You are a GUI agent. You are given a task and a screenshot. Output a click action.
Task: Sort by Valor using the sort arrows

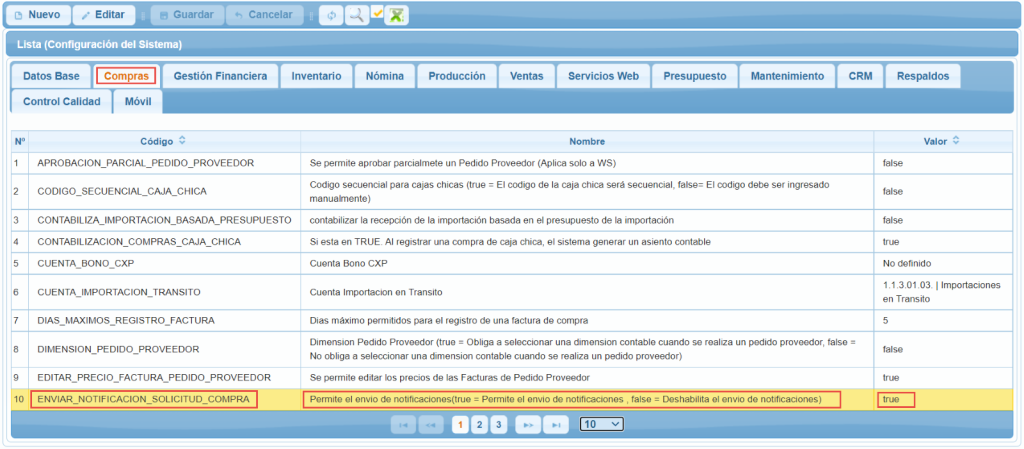(956, 141)
